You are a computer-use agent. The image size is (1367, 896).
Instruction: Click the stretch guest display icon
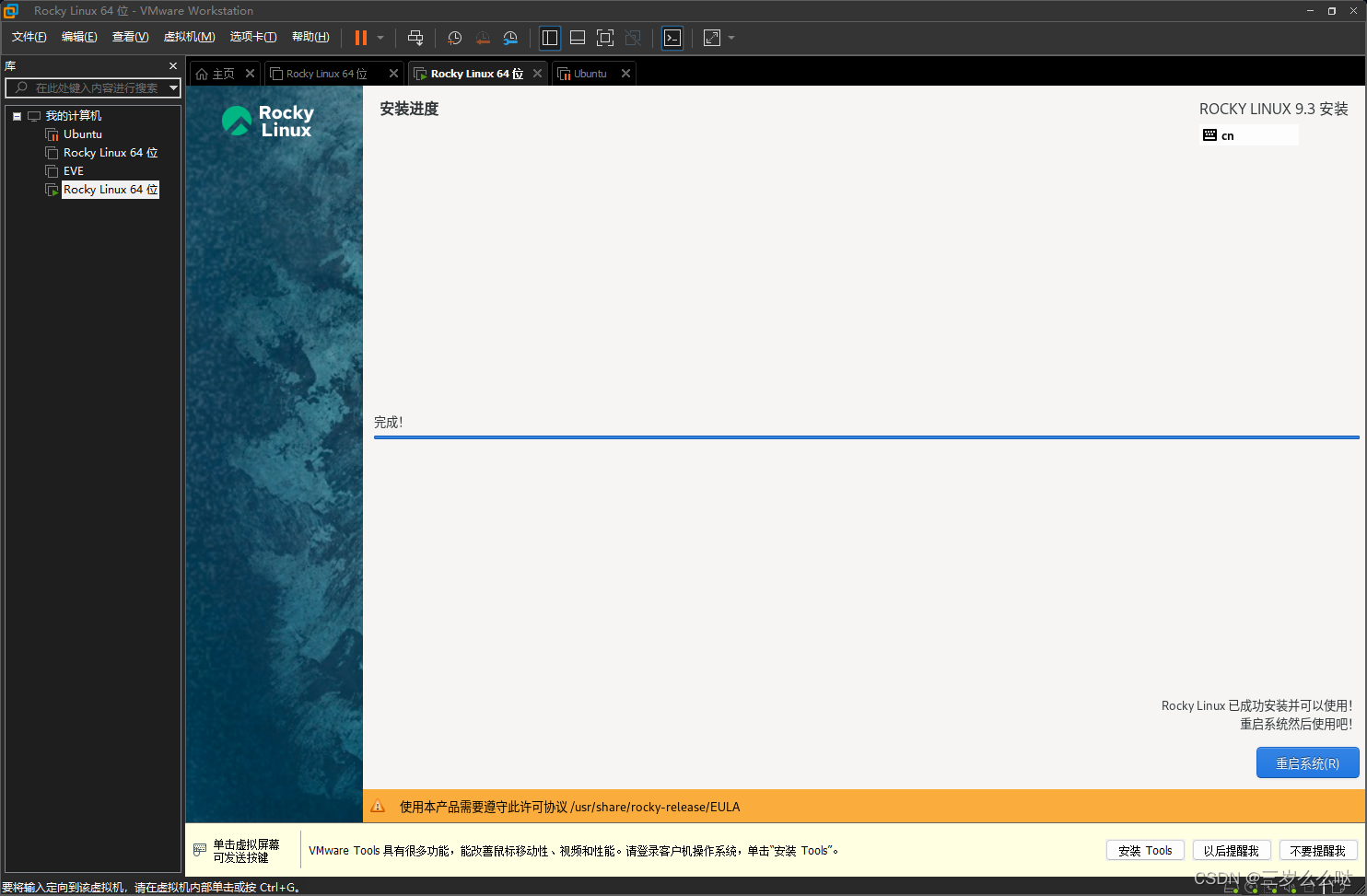tap(712, 38)
